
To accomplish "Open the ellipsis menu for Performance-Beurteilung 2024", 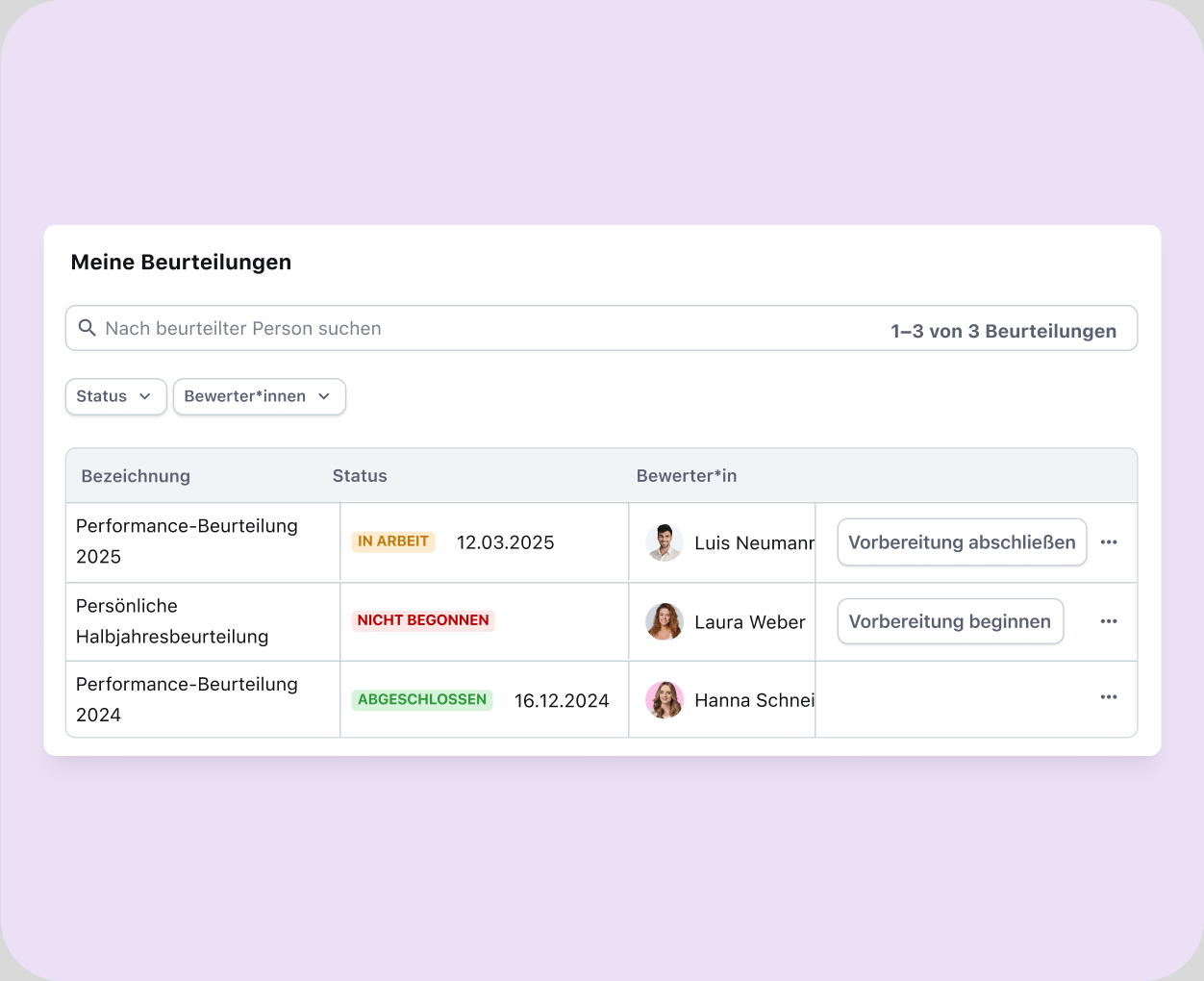I will click(1109, 699).
